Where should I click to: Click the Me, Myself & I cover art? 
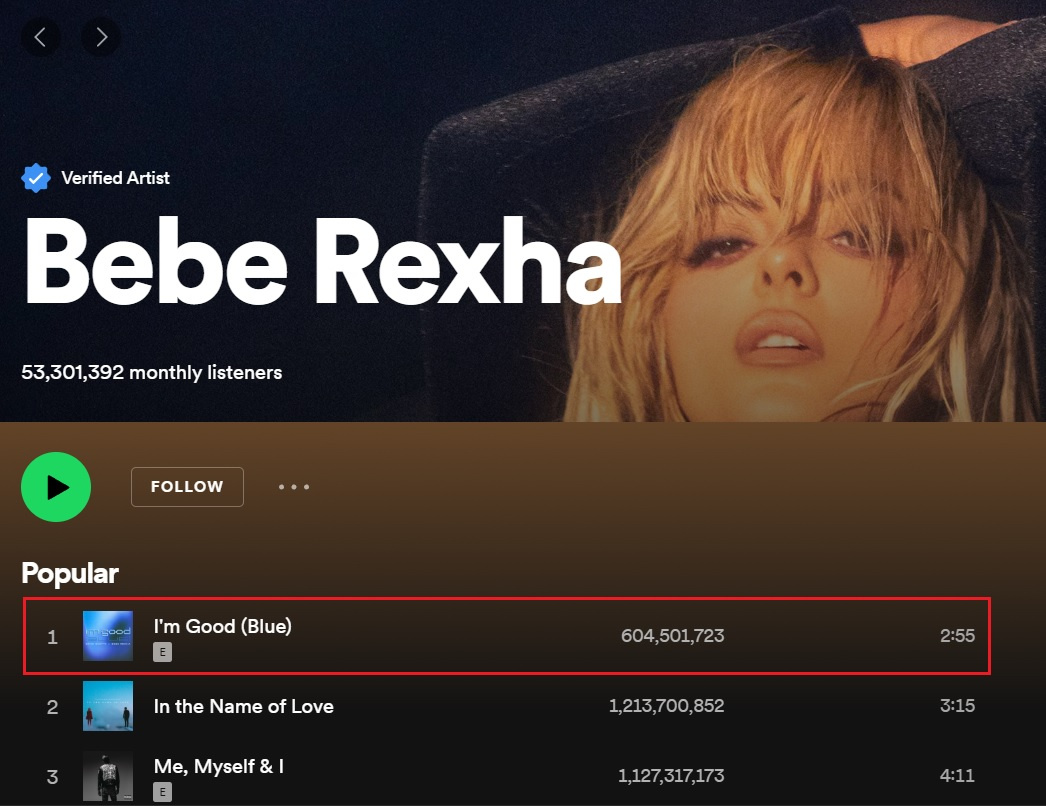(108, 776)
